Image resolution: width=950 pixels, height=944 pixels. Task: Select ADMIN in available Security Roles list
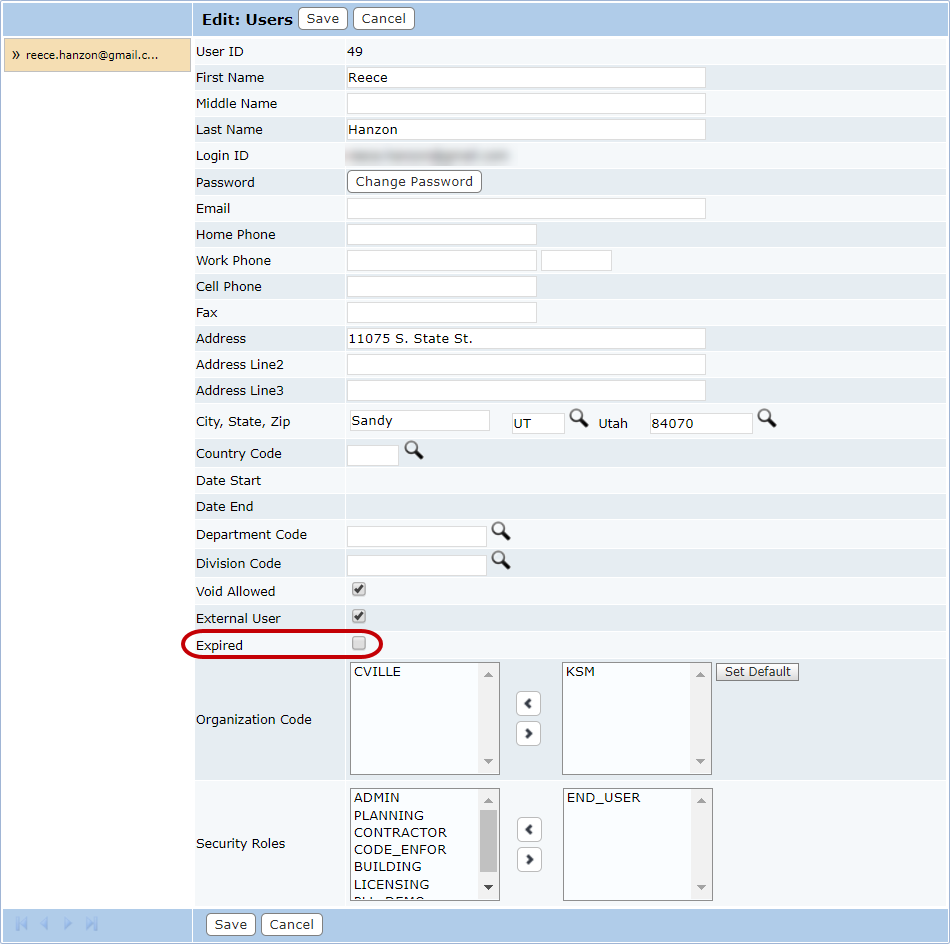[x=377, y=798]
